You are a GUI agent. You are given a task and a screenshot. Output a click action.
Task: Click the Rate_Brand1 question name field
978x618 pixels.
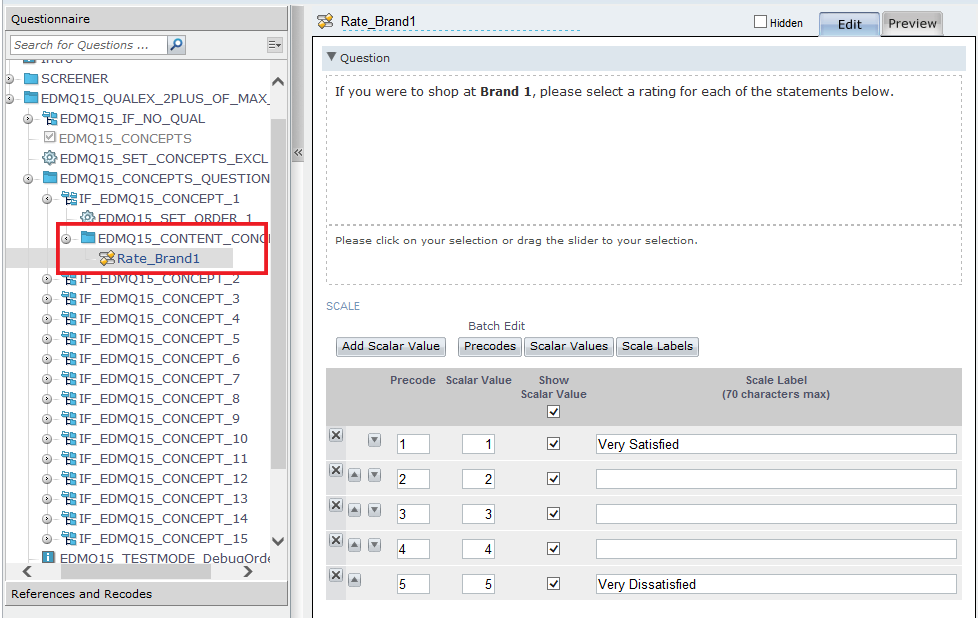coord(460,21)
